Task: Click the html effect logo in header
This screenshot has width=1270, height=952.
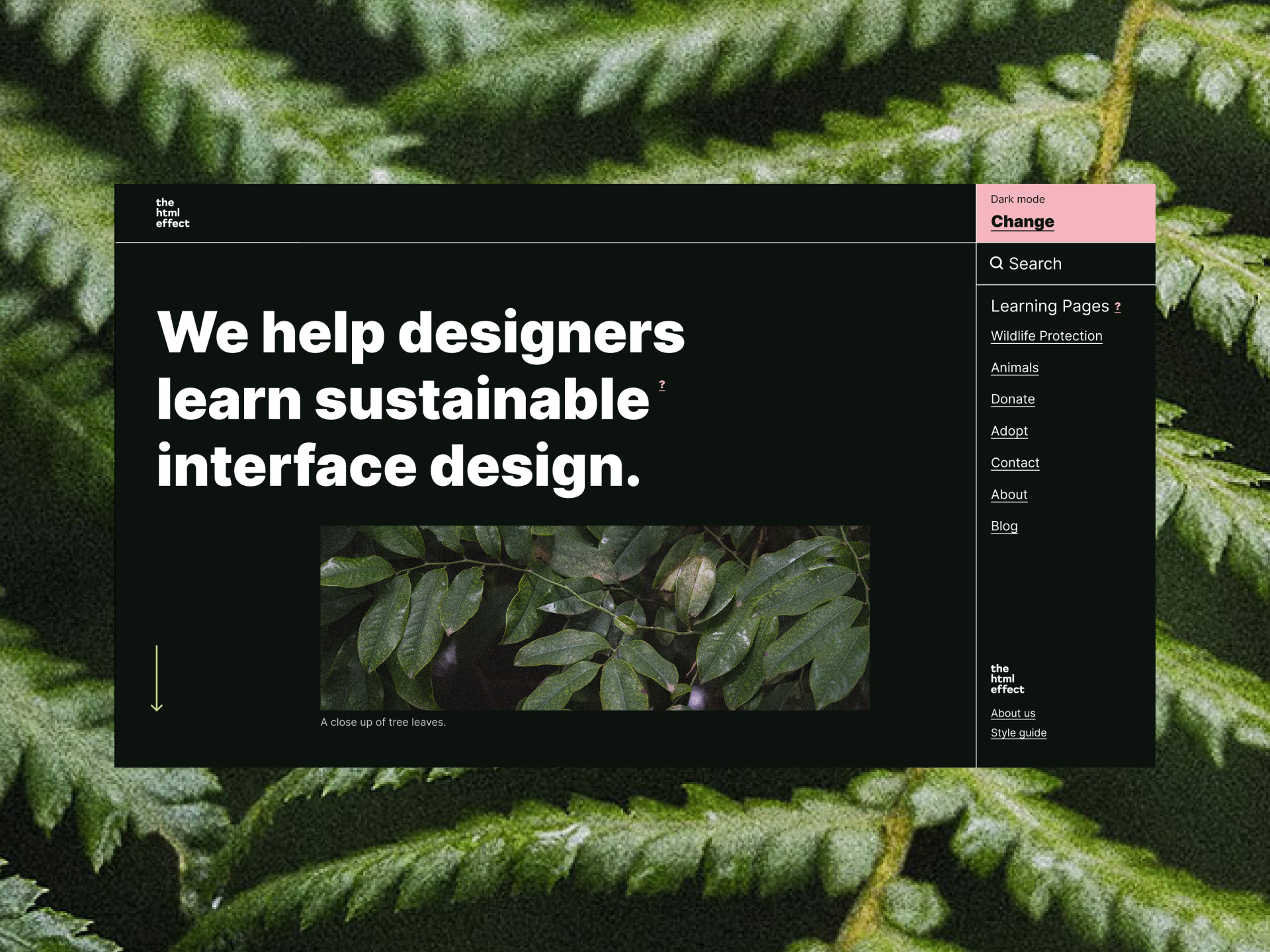Action: pos(172,213)
